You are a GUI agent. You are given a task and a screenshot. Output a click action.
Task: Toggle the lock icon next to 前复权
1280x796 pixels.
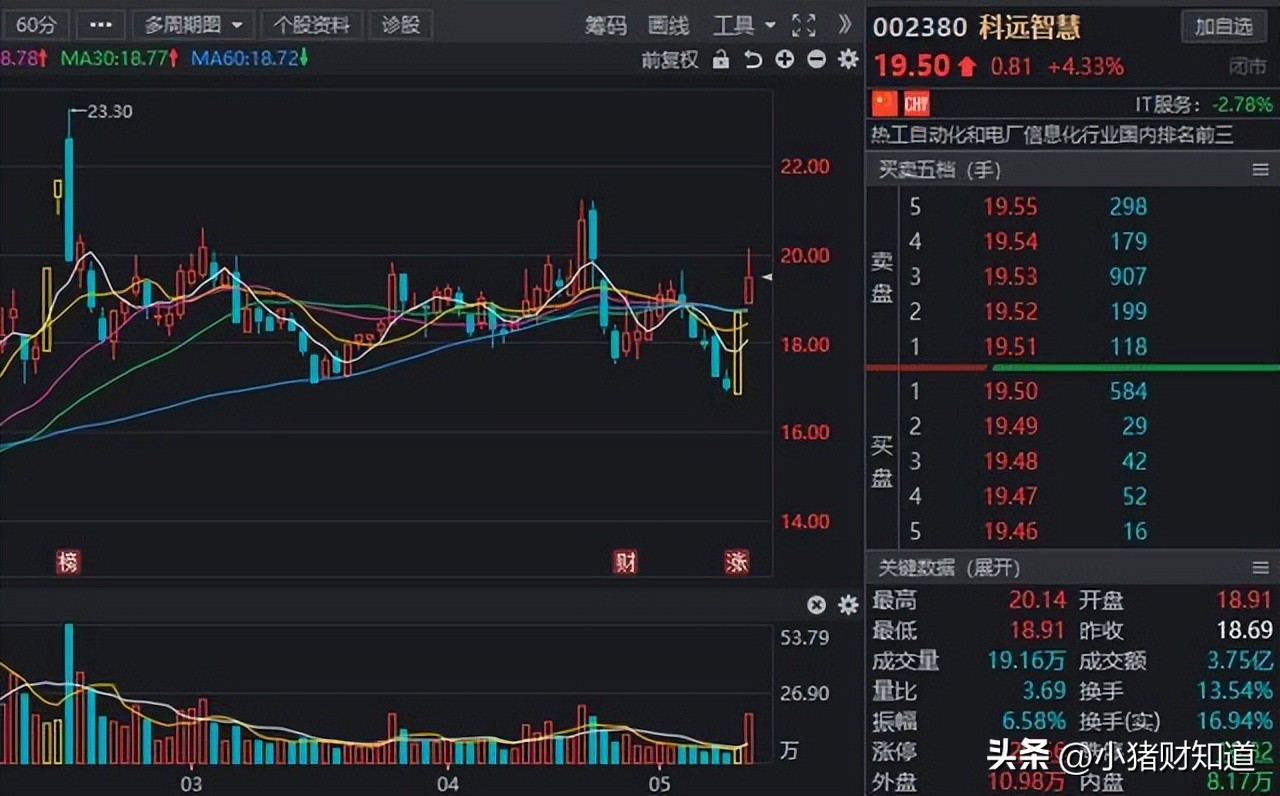721,60
